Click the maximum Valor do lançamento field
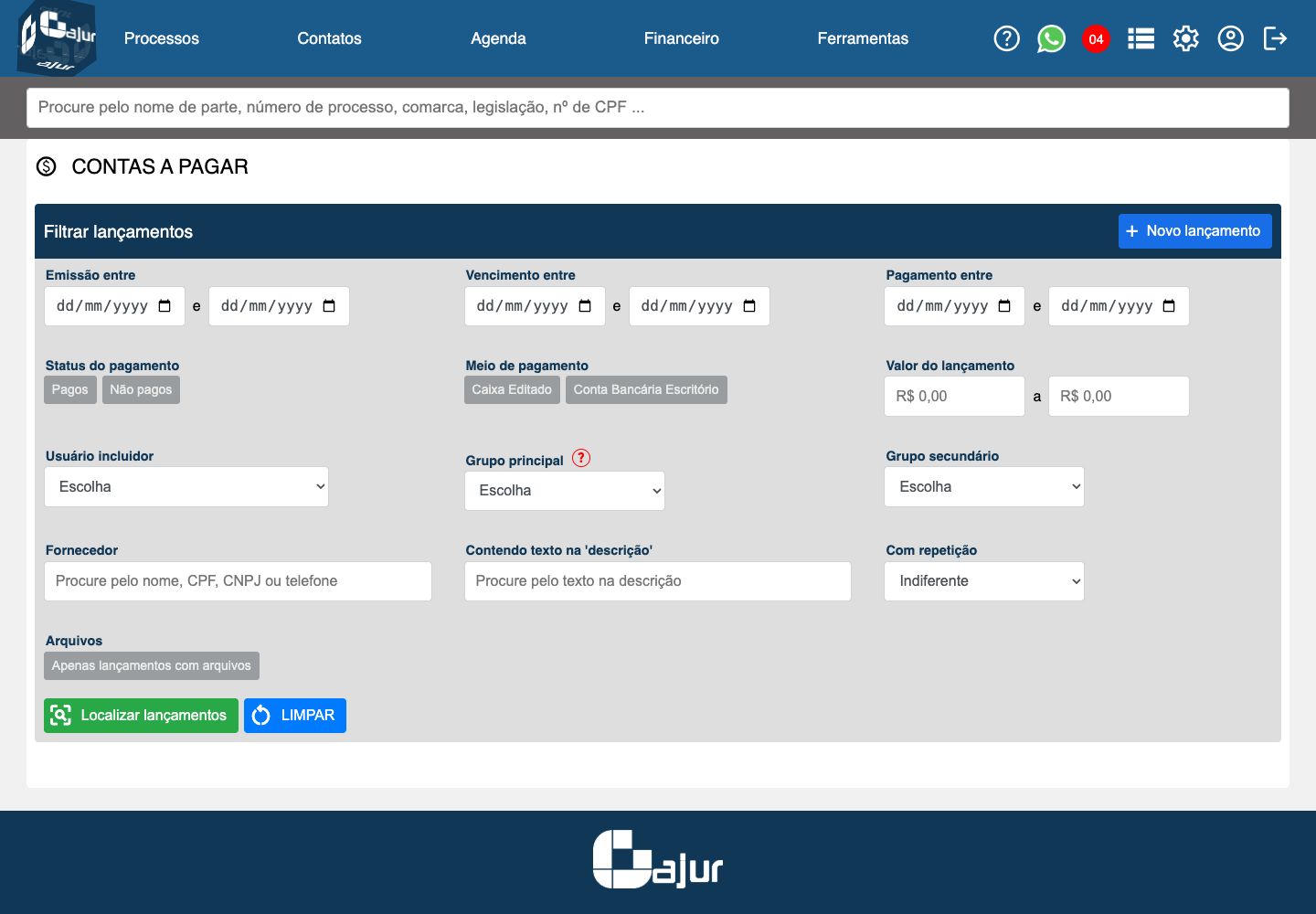 1119,397
